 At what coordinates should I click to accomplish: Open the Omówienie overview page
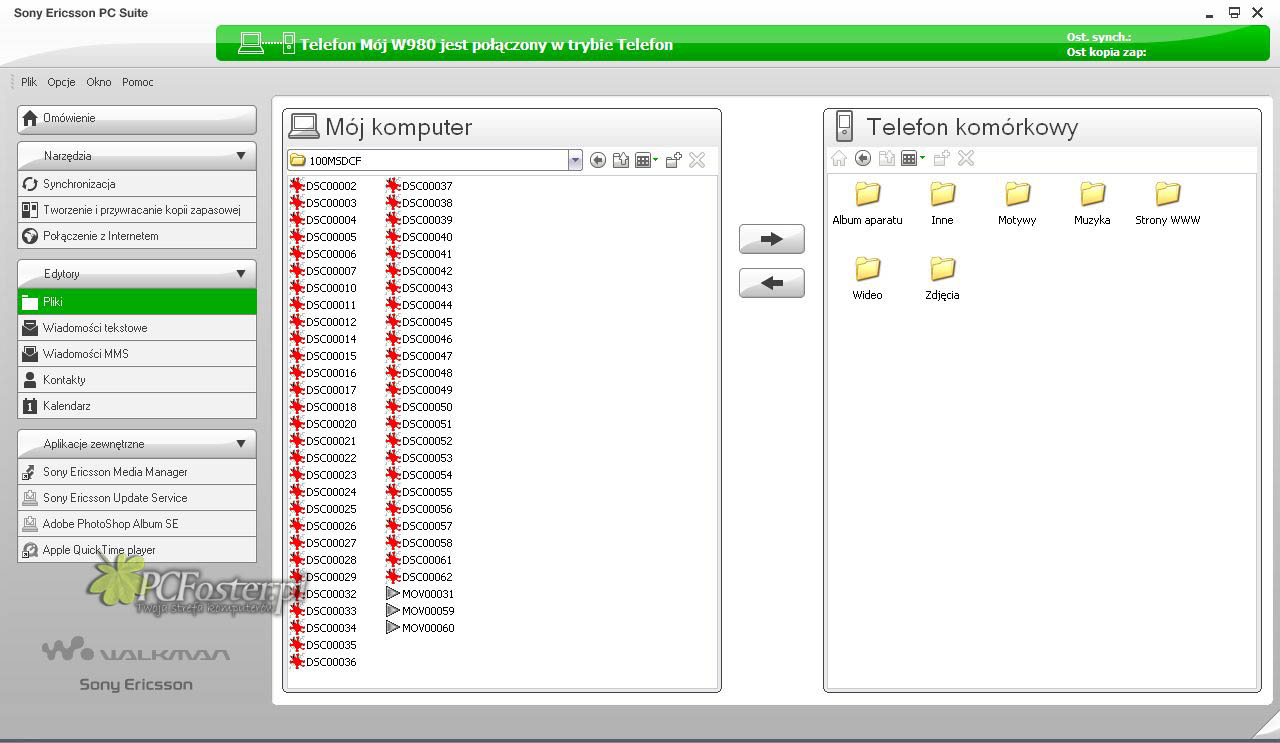[137, 119]
